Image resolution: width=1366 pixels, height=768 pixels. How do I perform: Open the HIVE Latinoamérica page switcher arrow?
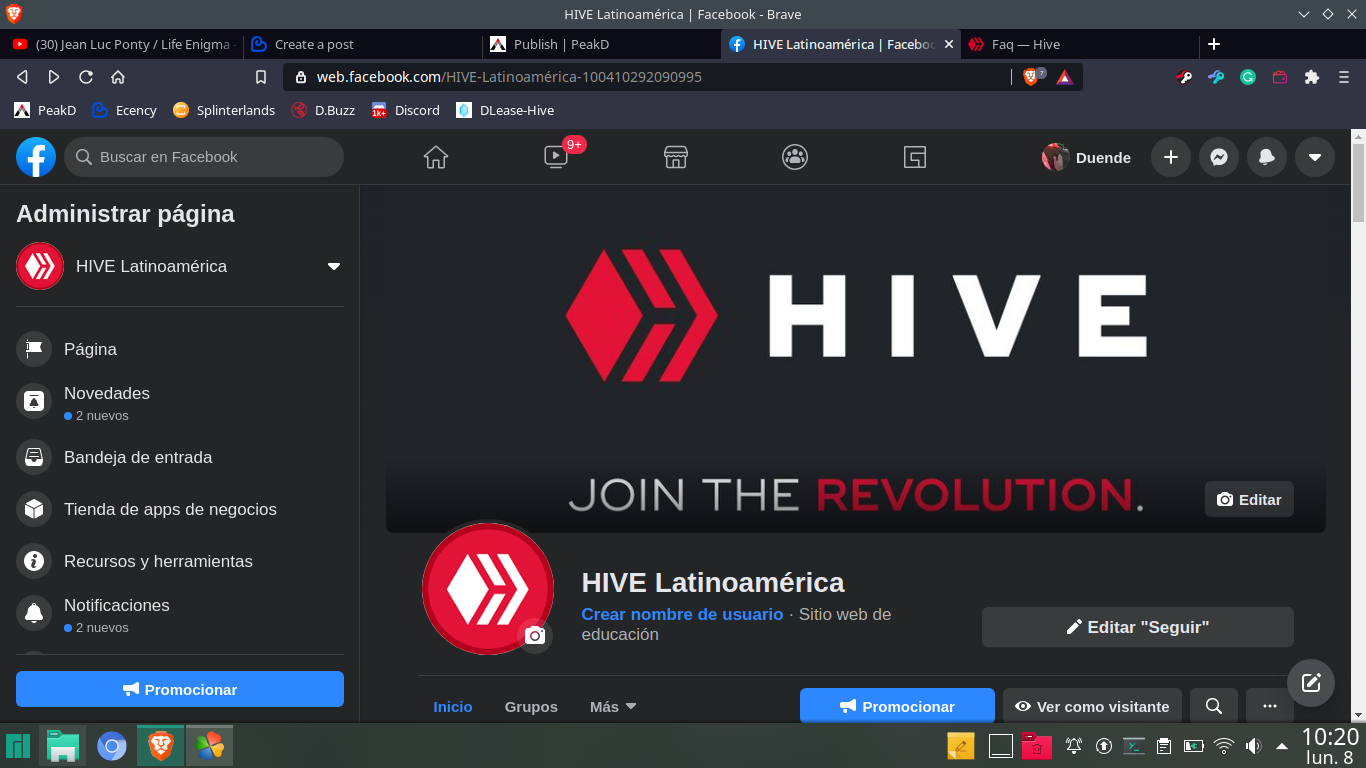[333, 266]
